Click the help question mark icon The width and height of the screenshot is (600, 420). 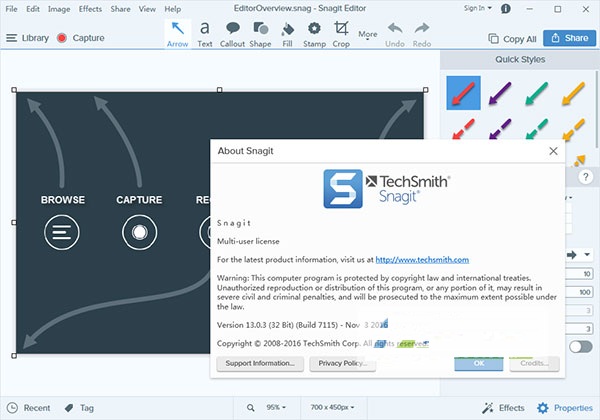(x=585, y=177)
